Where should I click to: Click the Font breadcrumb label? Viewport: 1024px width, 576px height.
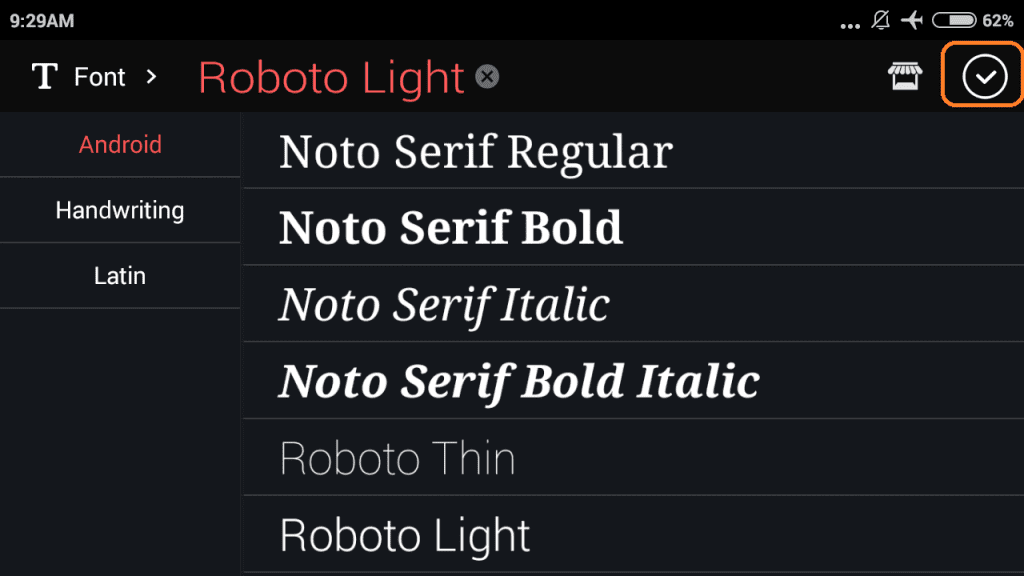(x=100, y=77)
